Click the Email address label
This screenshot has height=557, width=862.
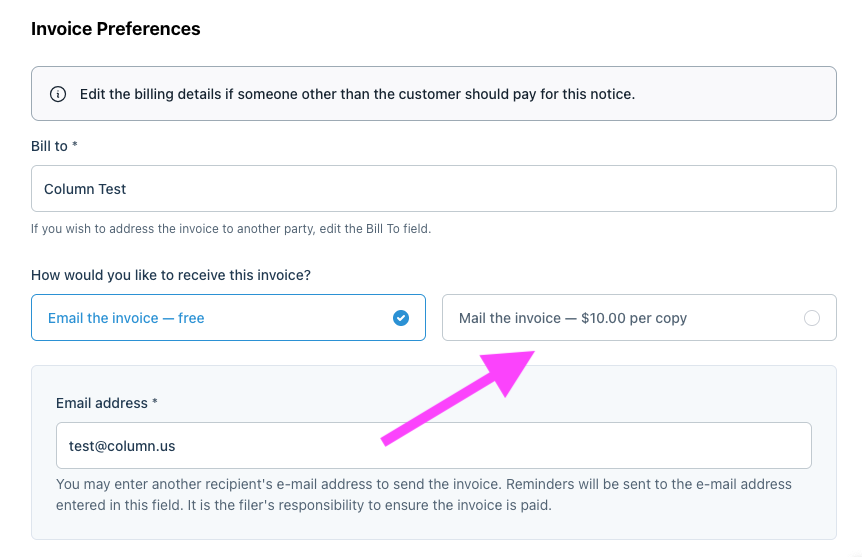pyautogui.click(x=102, y=403)
